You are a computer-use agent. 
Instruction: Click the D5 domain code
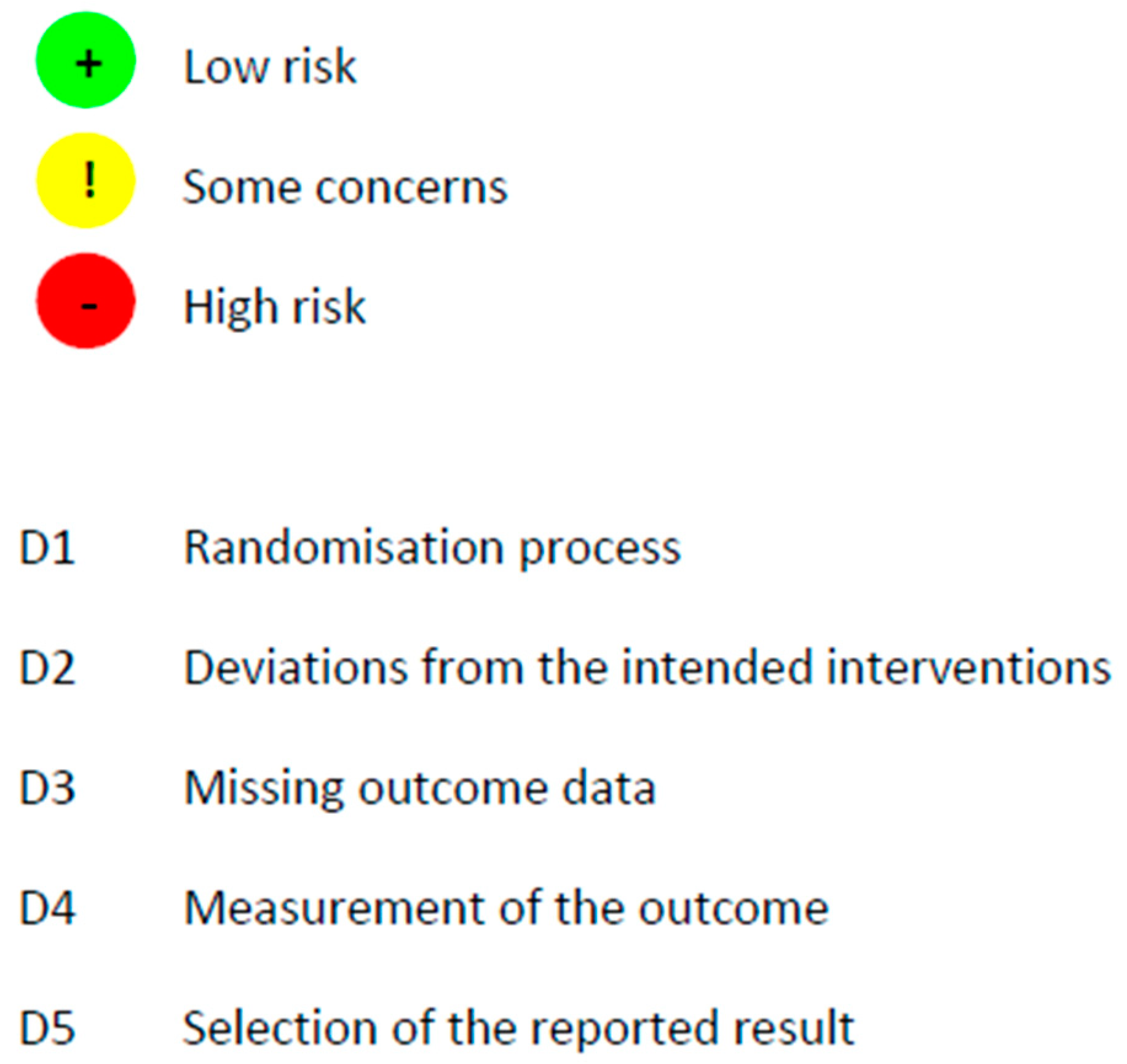tap(47, 1028)
